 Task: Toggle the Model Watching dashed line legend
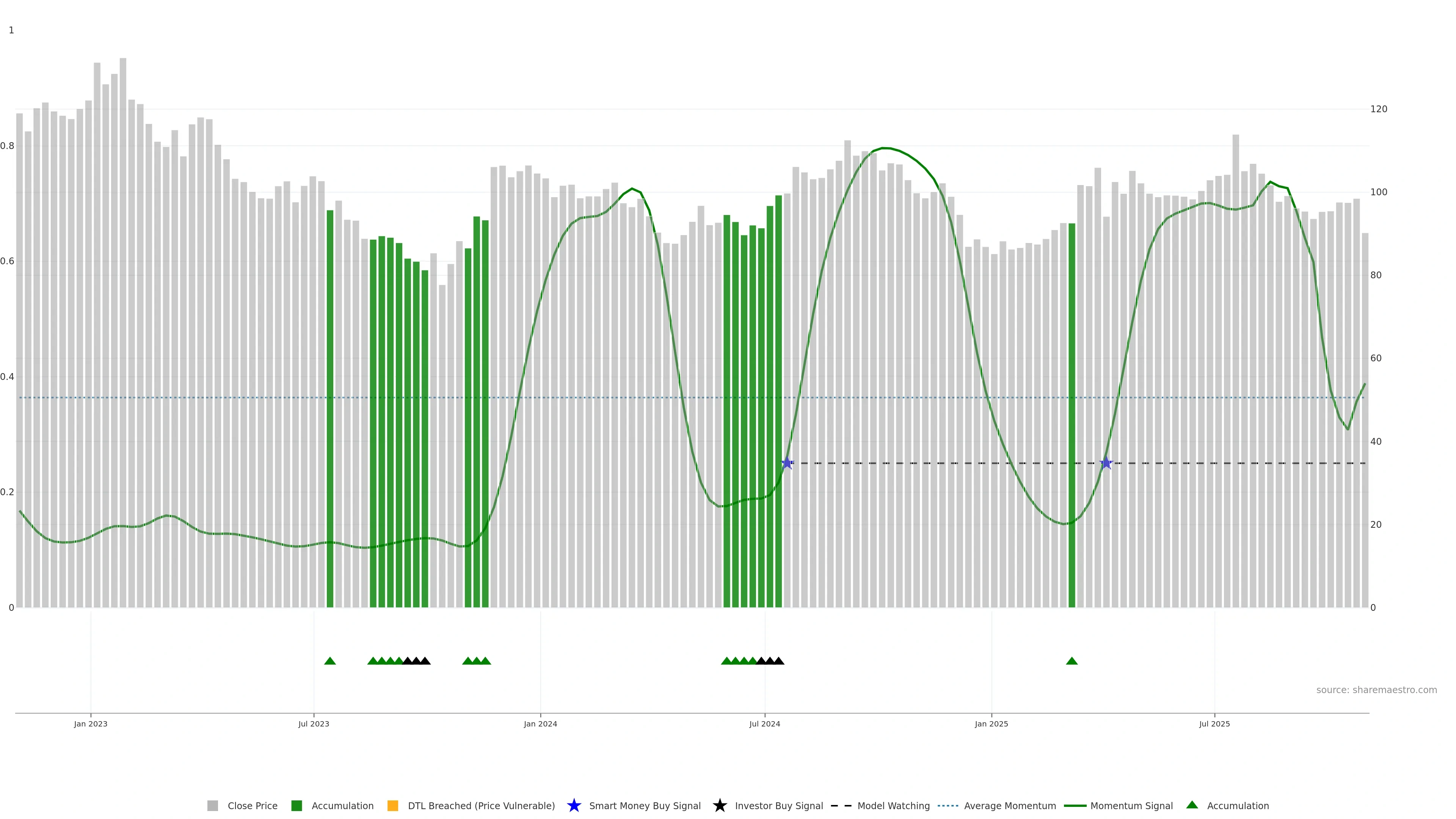coord(841,806)
